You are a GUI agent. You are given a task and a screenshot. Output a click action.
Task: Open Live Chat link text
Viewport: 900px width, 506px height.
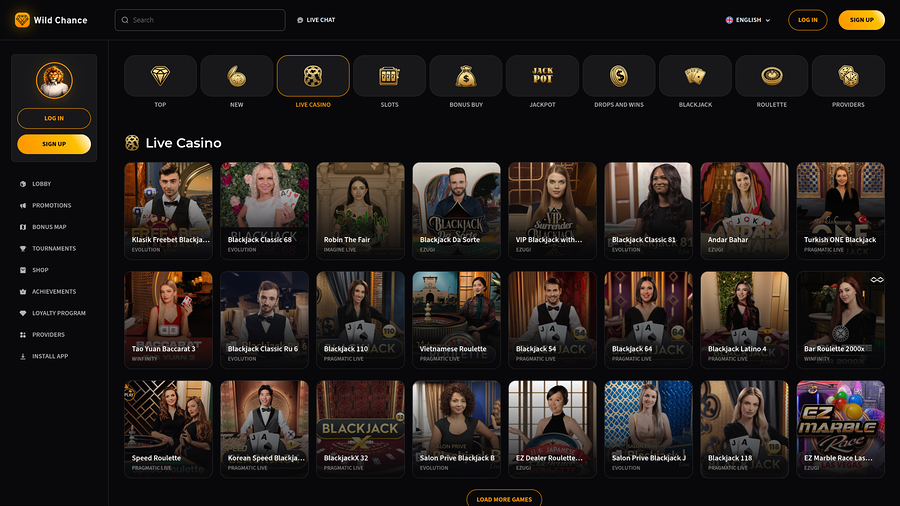pos(321,20)
